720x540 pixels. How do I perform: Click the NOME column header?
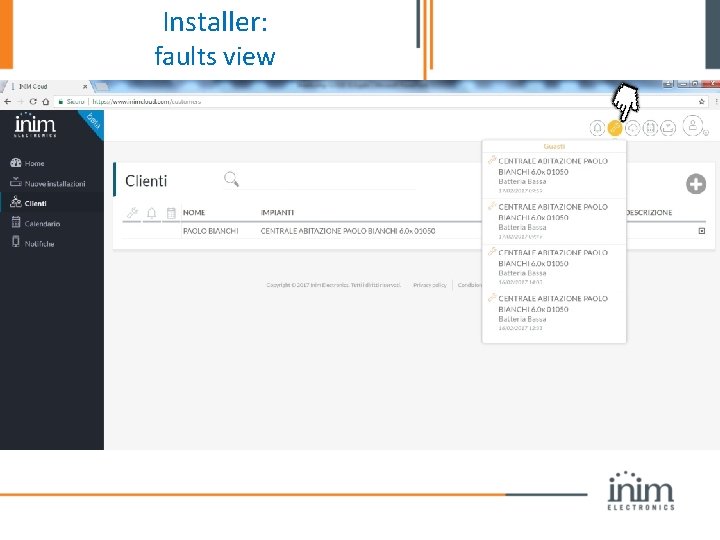click(x=194, y=213)
